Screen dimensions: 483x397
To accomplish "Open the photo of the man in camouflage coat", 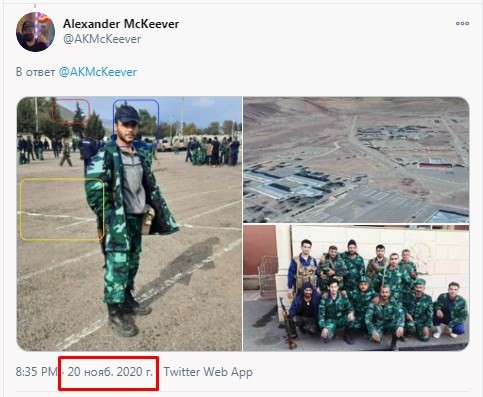I will [x=129, y=224].
